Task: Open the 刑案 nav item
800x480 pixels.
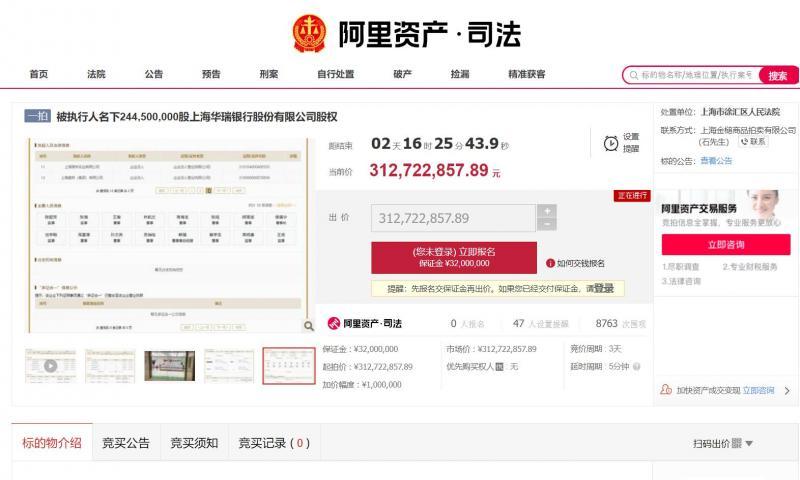Action: click(268, 74)
